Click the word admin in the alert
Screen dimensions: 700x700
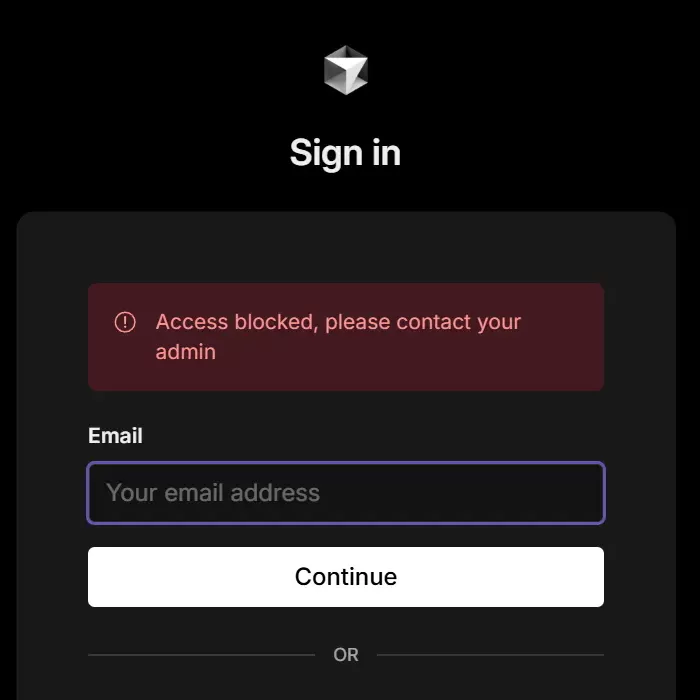tap(186, 352)
